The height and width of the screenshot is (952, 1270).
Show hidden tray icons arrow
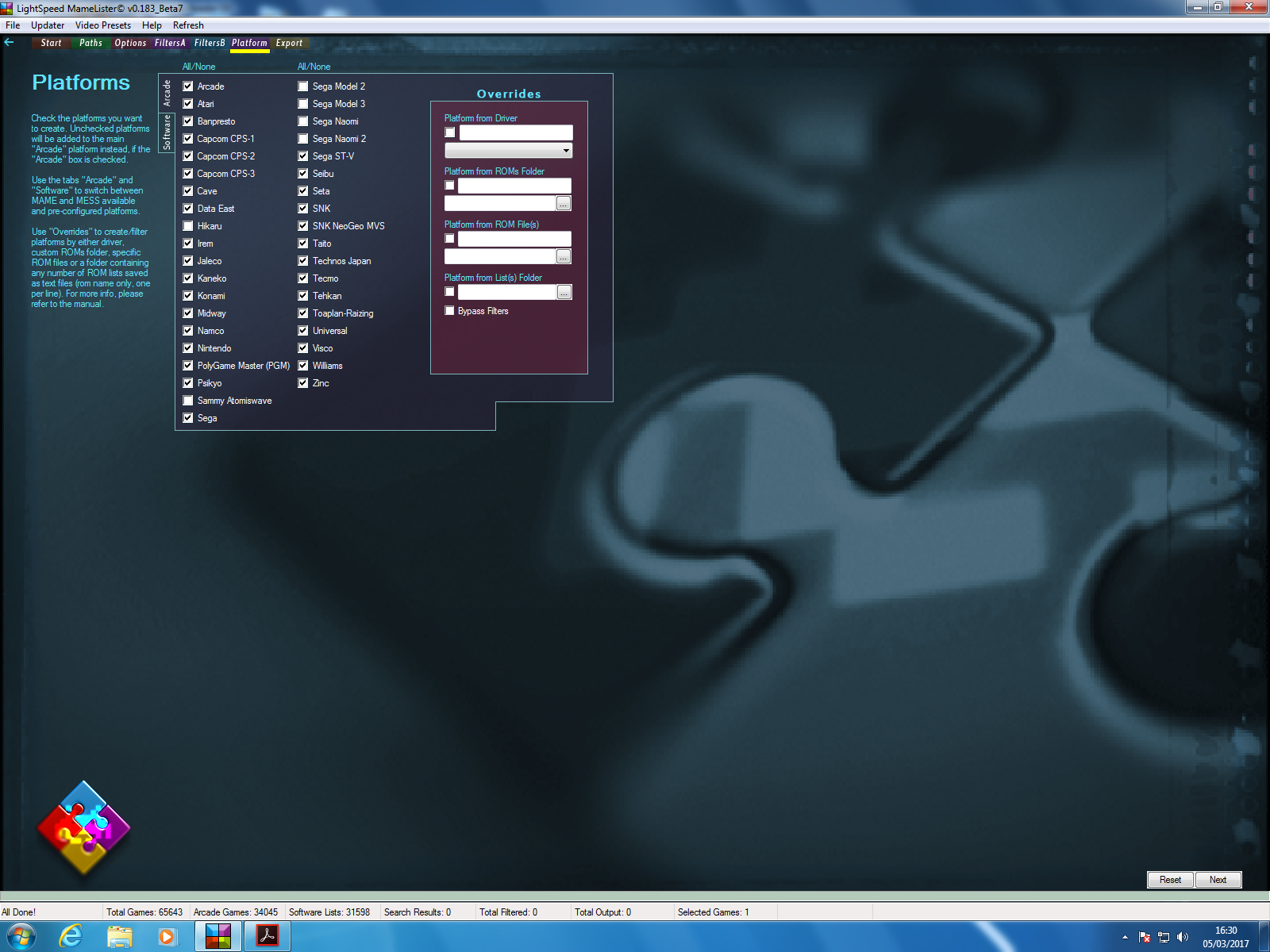[1125, 937]
